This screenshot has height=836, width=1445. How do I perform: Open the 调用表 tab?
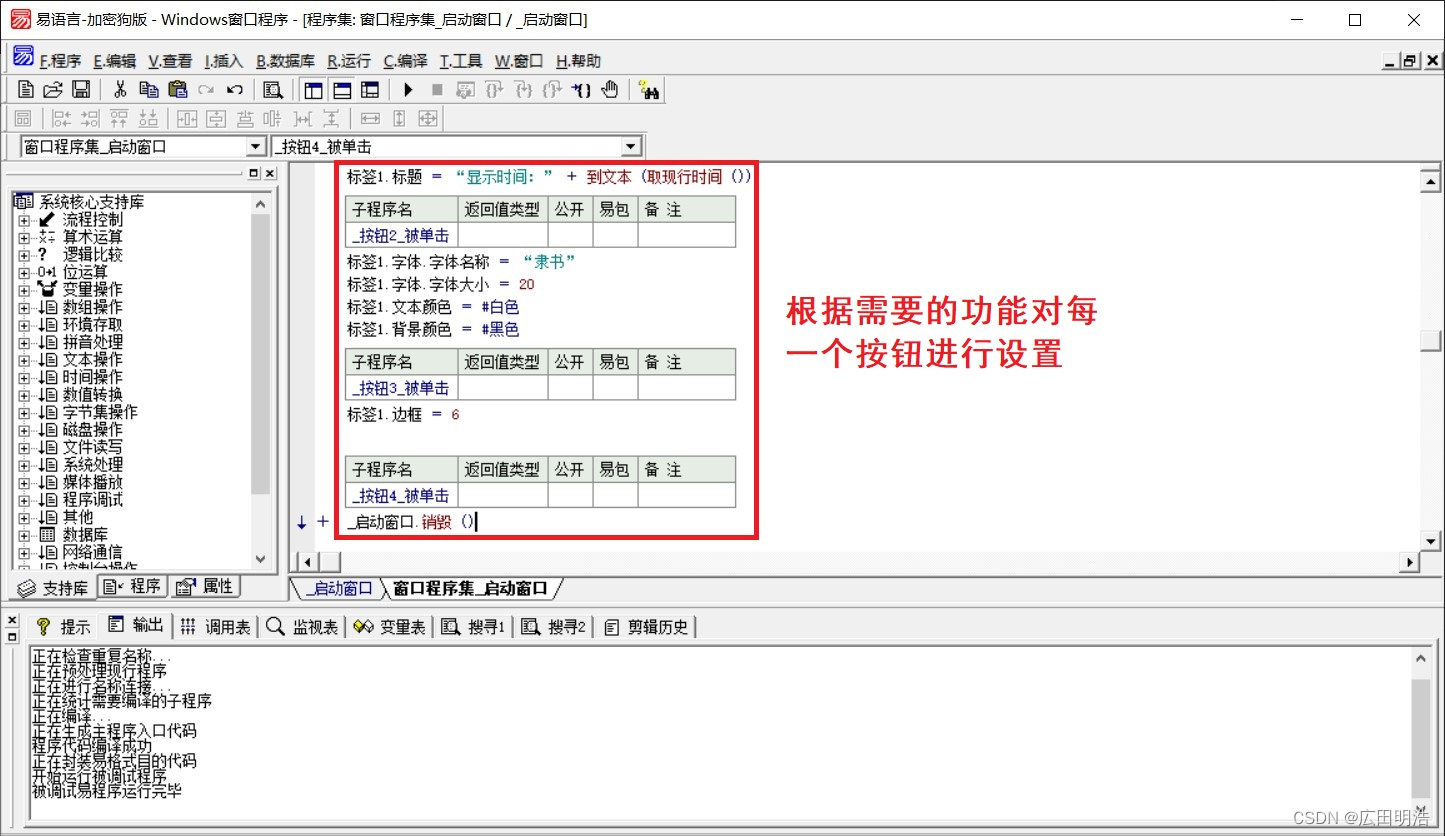tap(216, 627)
